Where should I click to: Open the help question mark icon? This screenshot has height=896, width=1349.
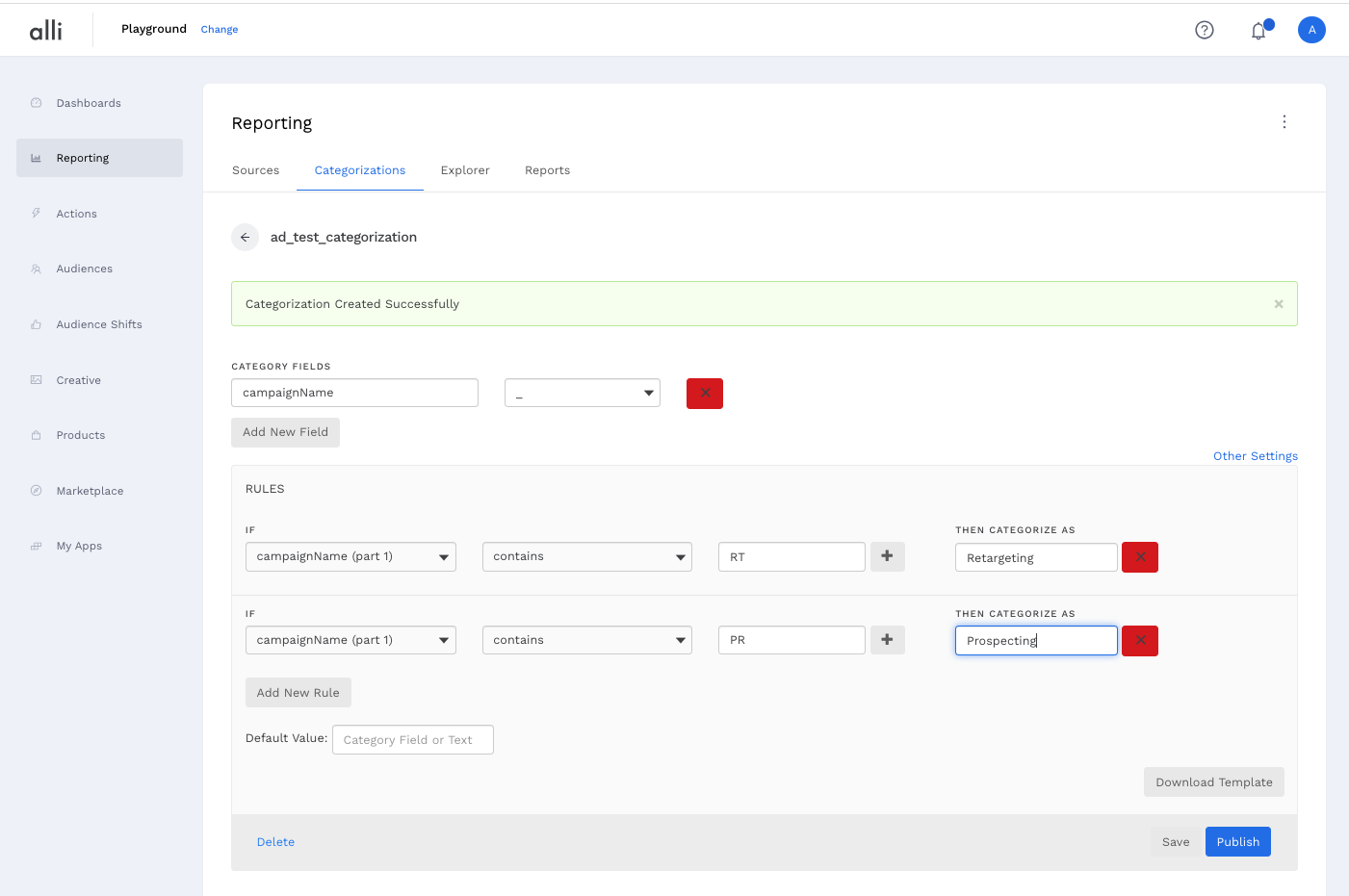pos(1204,30)
